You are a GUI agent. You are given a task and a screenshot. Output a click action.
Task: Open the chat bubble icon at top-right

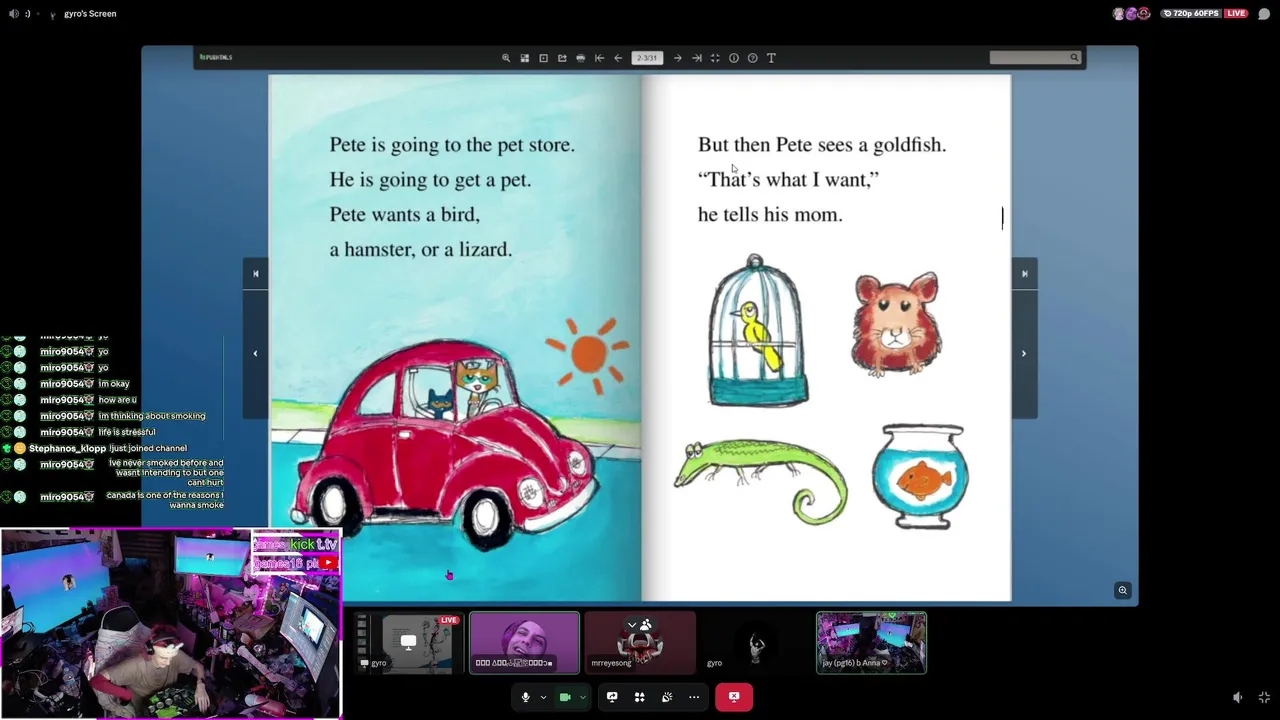click(1264, 14)
